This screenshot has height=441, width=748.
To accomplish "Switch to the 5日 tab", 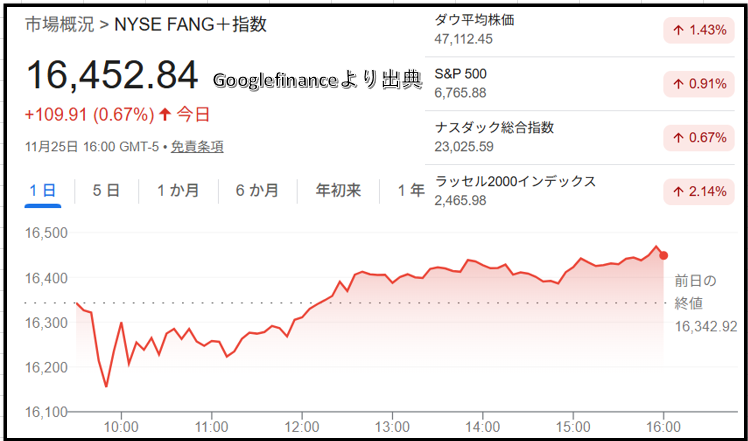I will (106, 190).
